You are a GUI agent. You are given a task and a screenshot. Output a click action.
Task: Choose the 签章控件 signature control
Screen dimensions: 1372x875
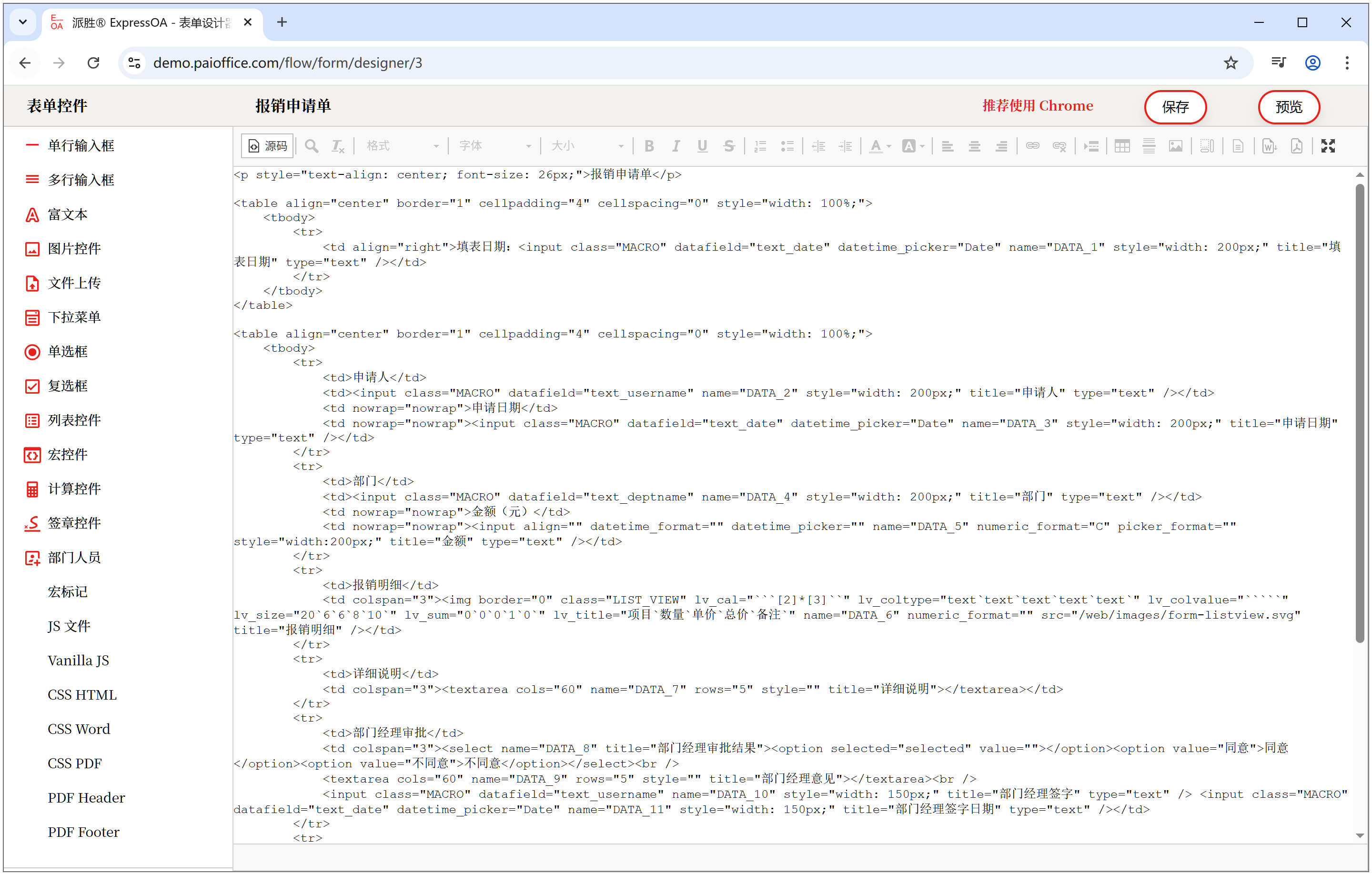tap(73, 523)
